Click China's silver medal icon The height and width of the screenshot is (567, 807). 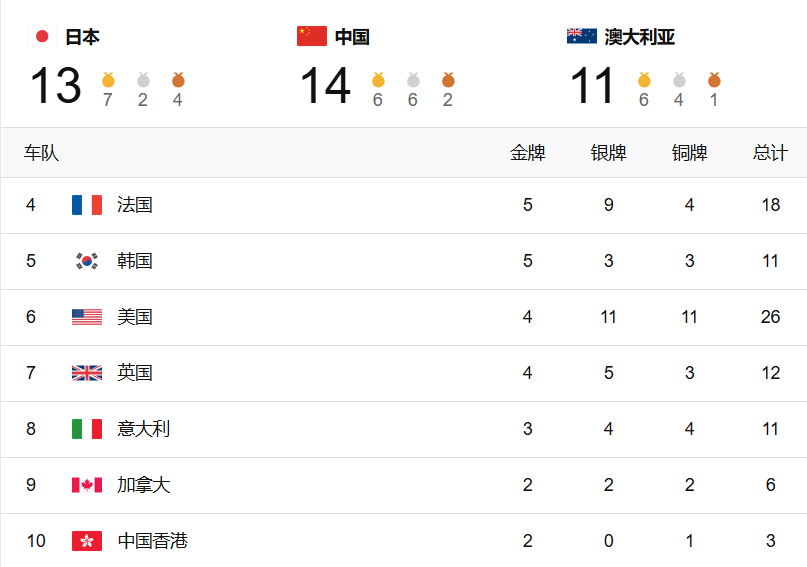[x=413, y=80]
